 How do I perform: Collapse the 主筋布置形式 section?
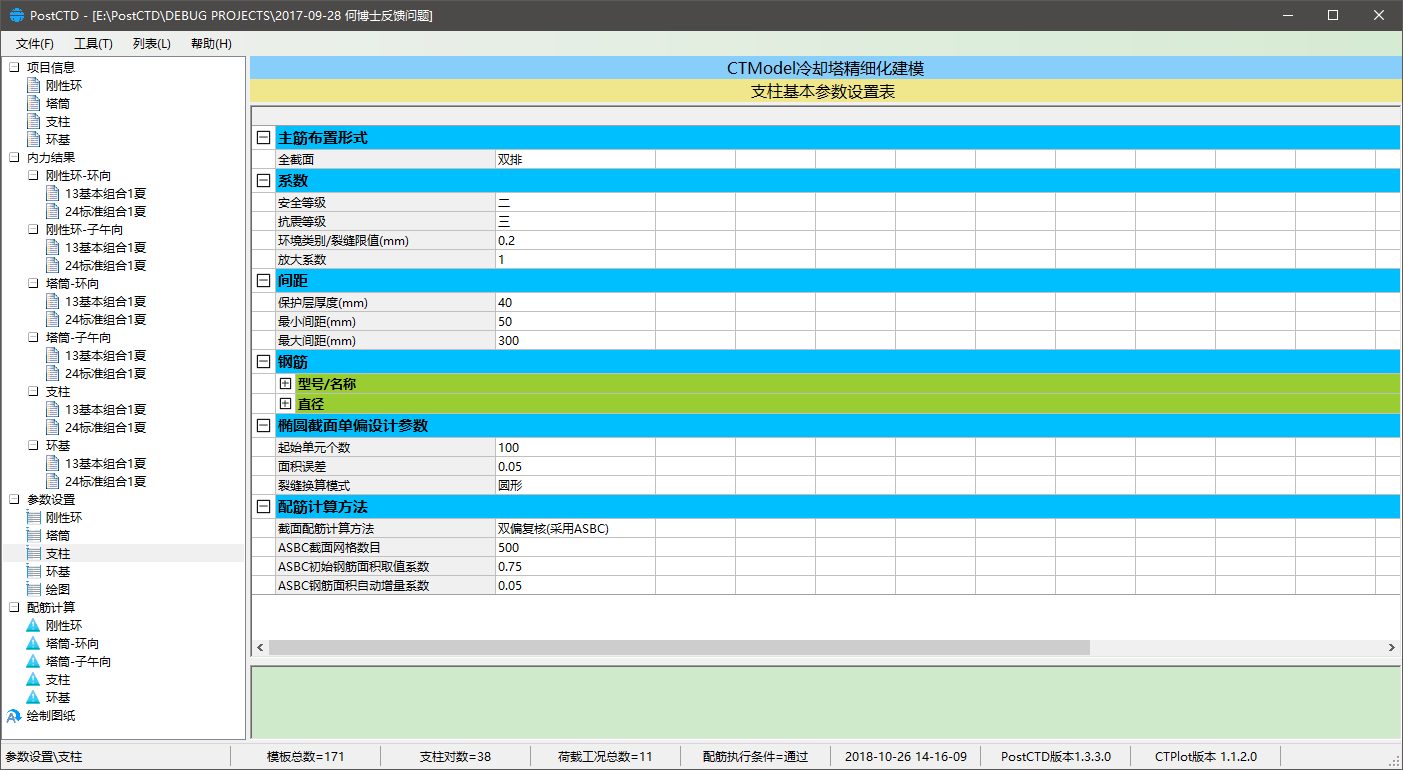pos(263,138)
